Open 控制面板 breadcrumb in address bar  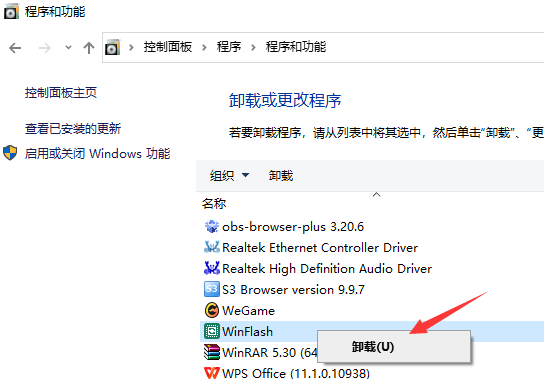[x=168, y=47]
